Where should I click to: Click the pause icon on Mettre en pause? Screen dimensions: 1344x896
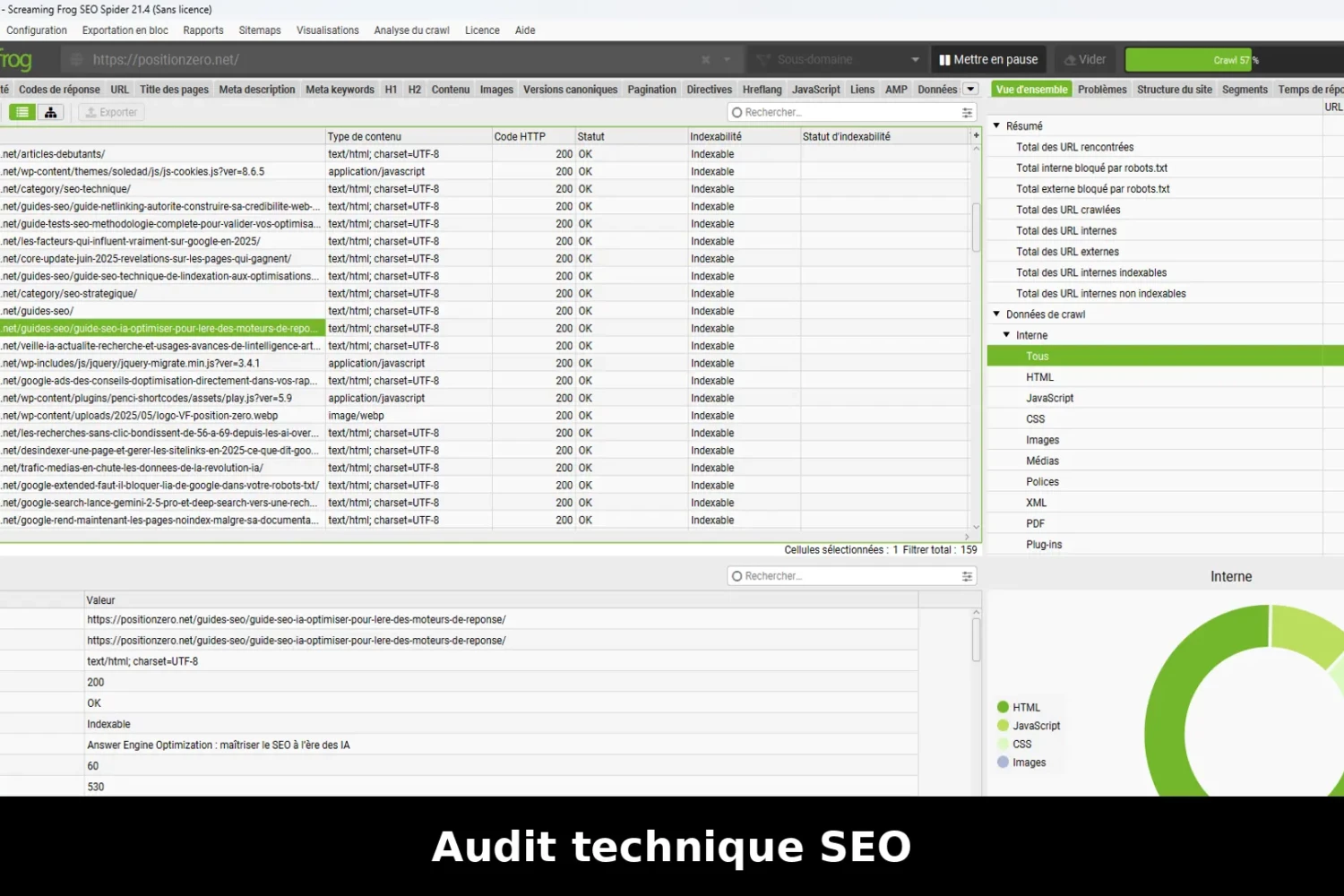click(x=947, y=59)
